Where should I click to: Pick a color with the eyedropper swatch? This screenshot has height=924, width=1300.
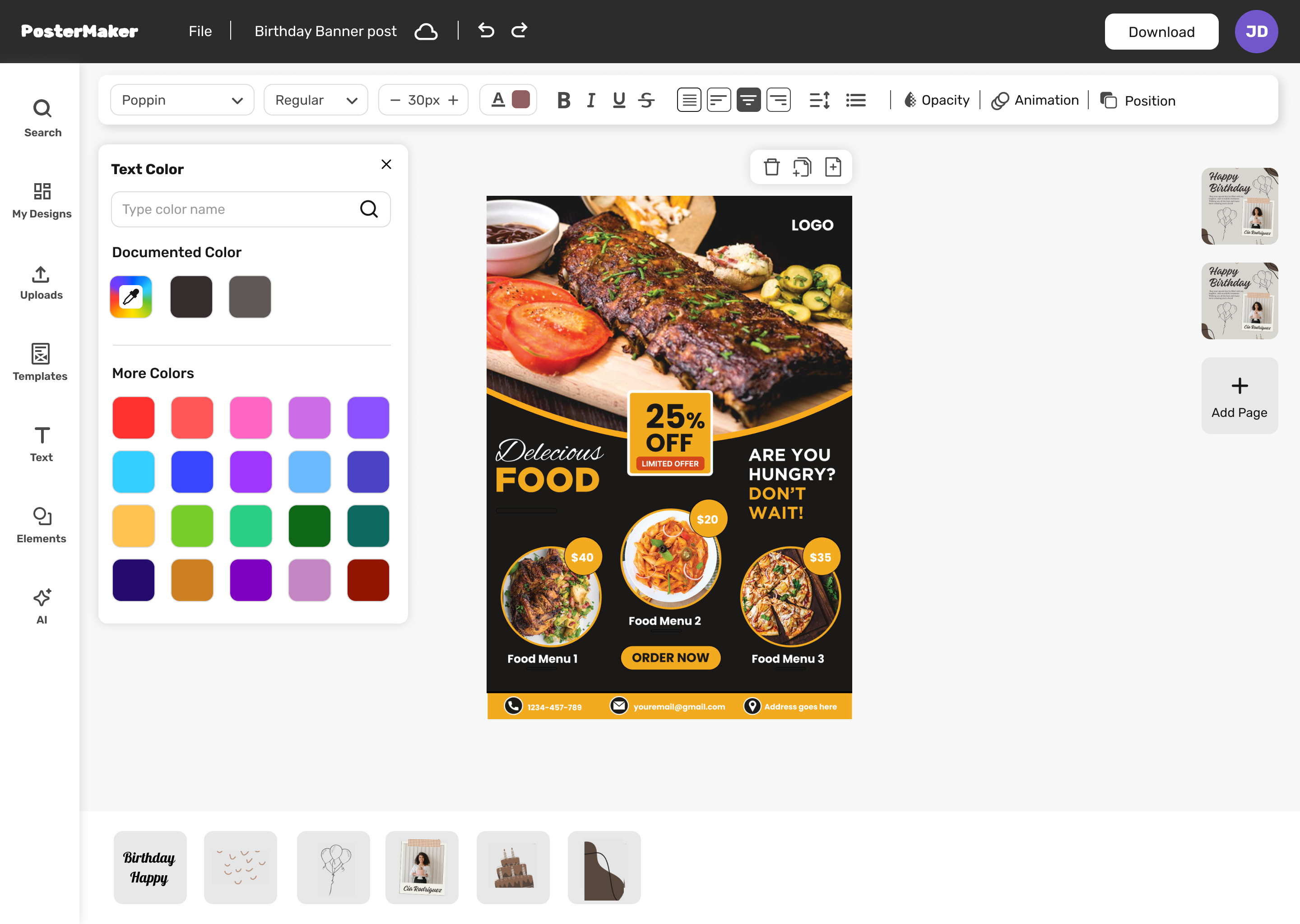click(x=131, y=296)
